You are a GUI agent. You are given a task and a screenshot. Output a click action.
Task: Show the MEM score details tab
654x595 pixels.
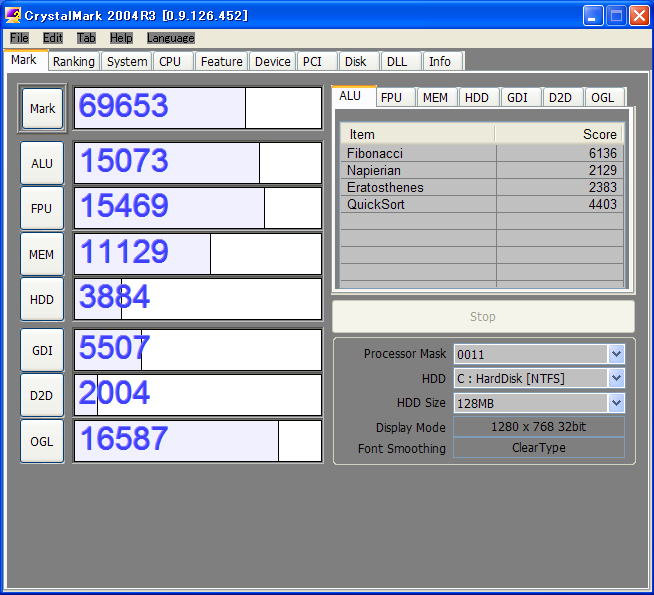point(435,97)
